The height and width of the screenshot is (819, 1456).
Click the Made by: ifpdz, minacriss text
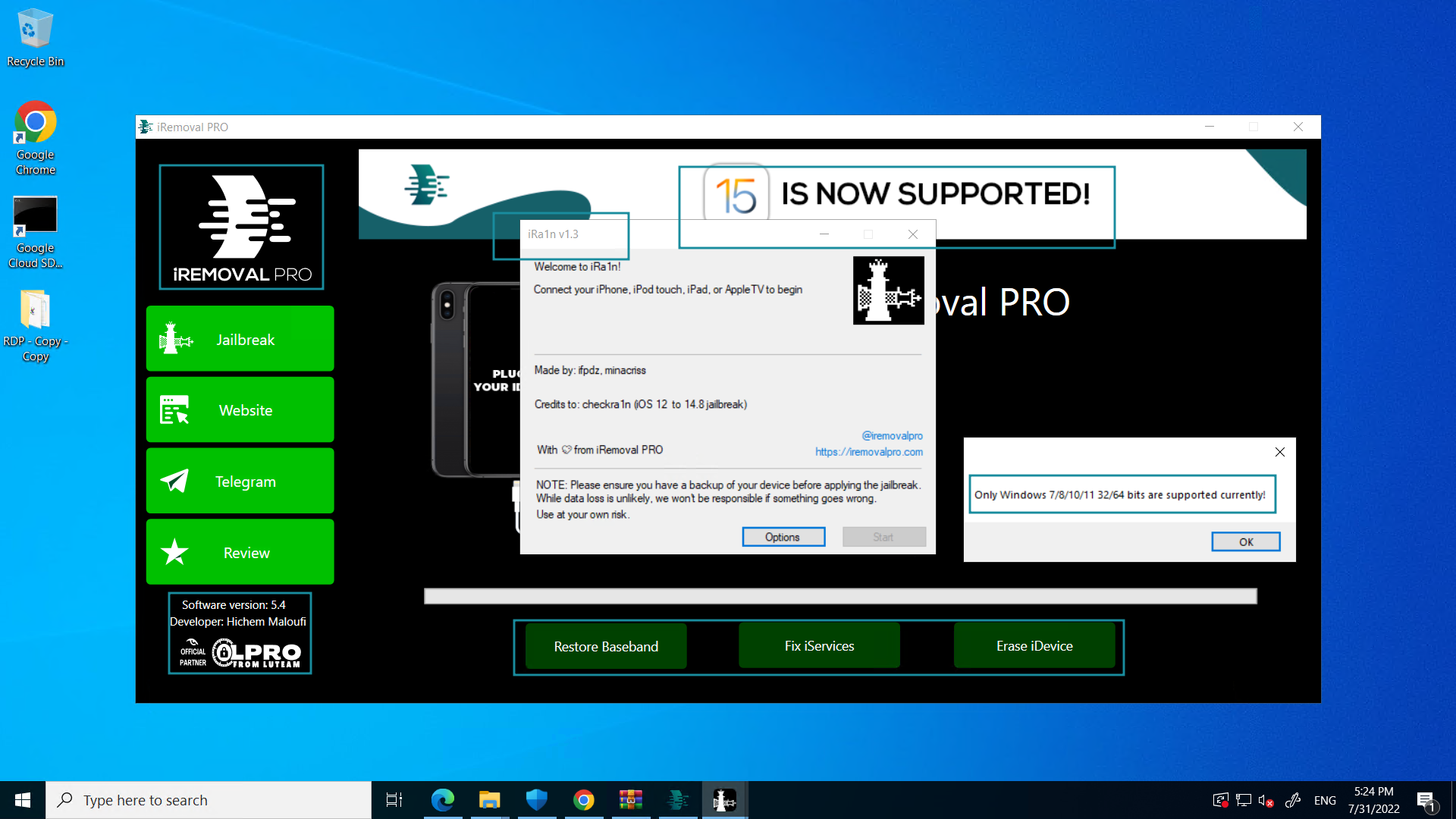(590, 370)
